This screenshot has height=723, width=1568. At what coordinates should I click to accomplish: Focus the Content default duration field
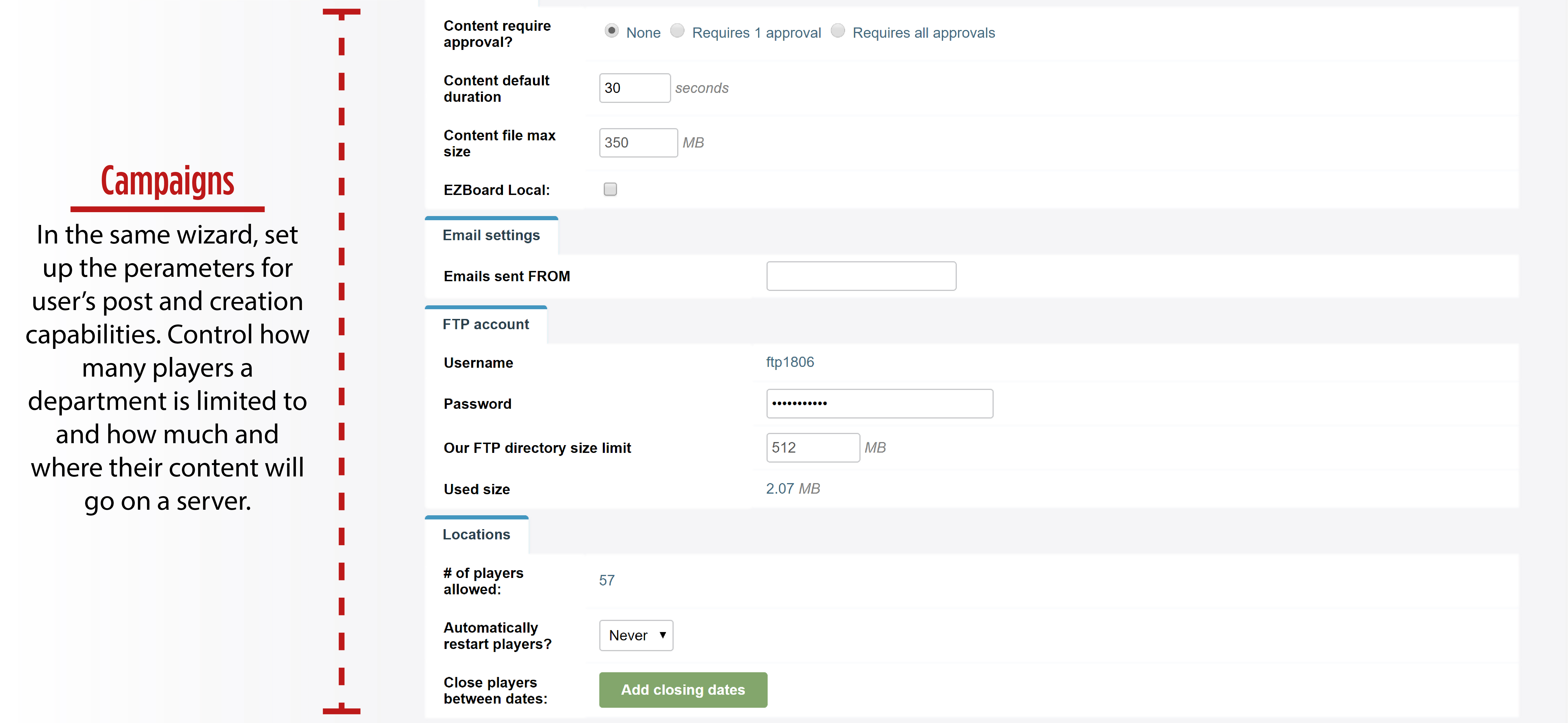tap(634, 88)
